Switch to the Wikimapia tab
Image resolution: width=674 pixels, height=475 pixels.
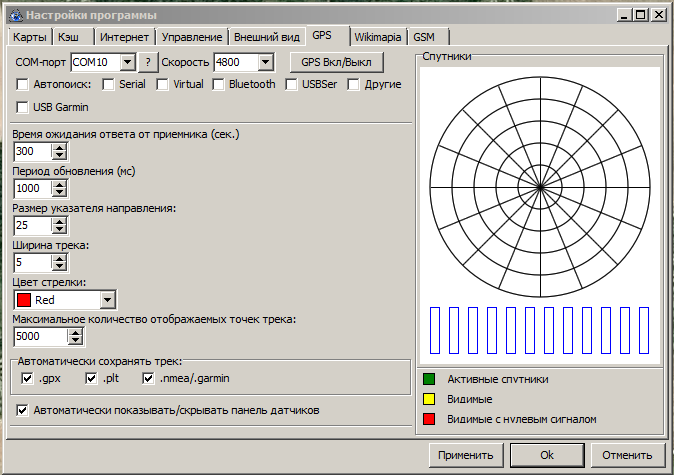[378, 36]
